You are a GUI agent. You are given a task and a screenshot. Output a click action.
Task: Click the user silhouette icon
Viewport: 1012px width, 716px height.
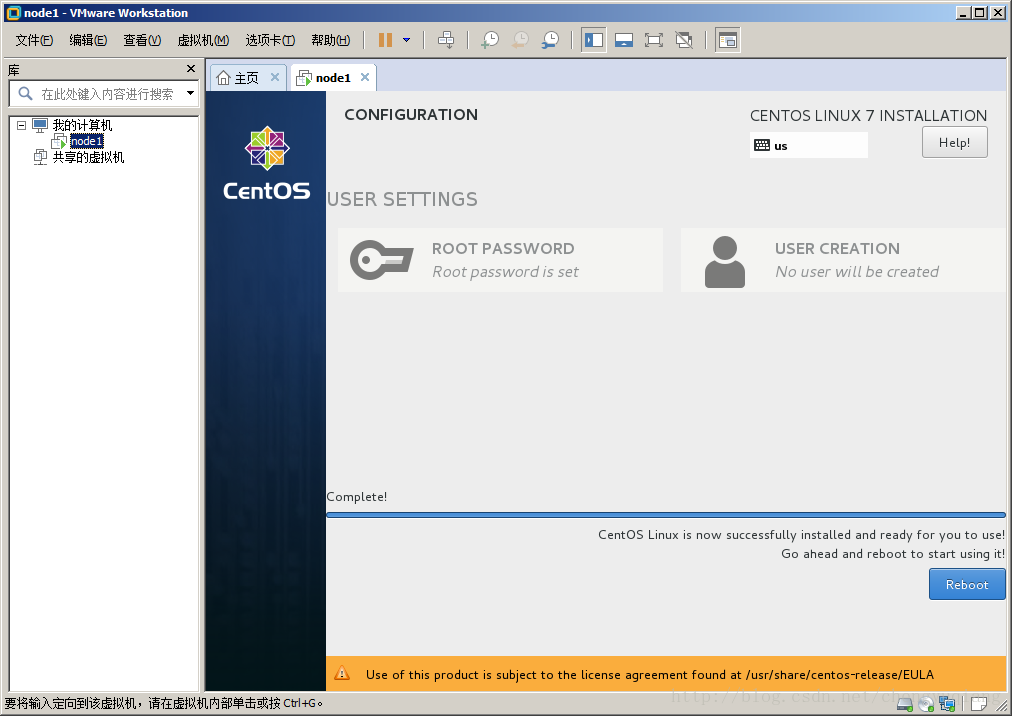pyautogui.click(x=725, y=261)
